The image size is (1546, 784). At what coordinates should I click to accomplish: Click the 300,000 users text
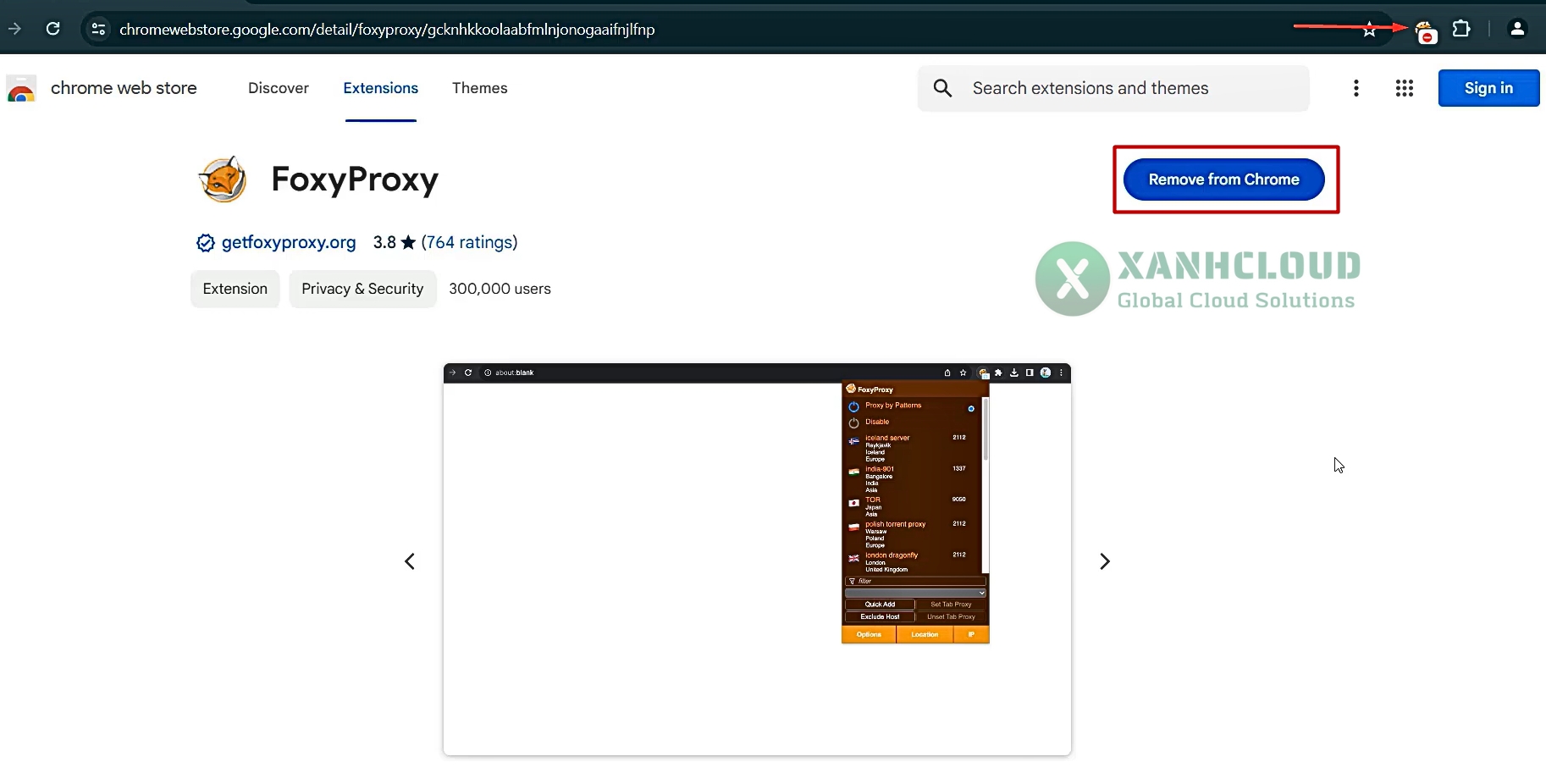500,289
